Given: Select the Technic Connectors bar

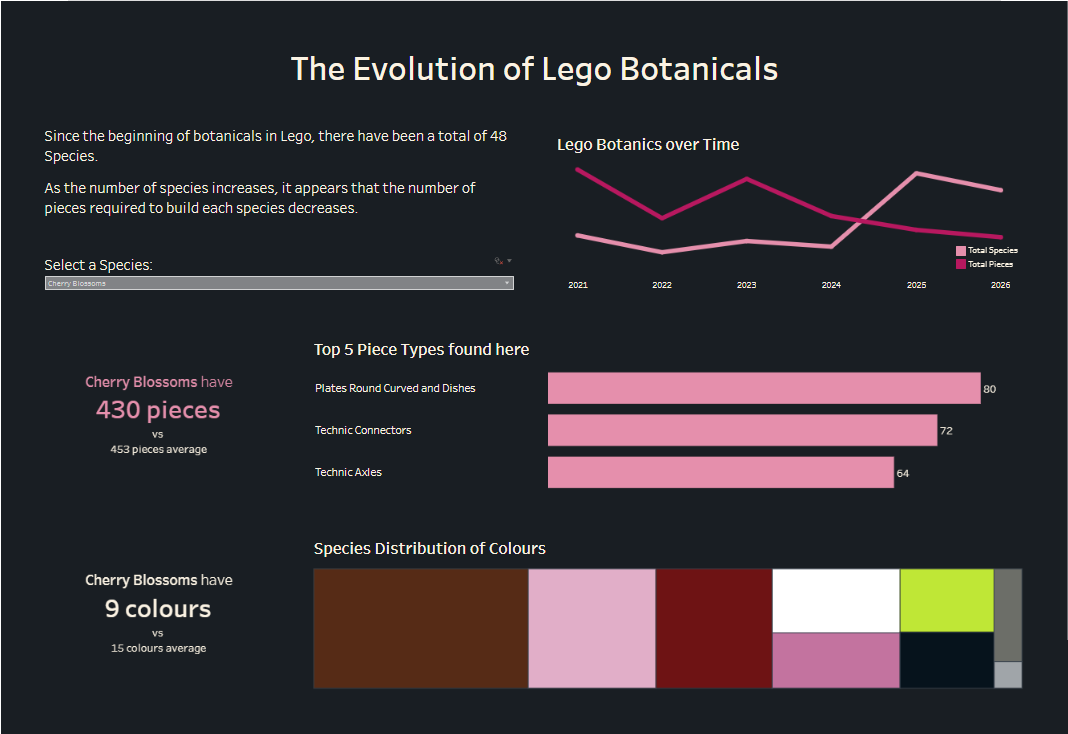Looking at the screenshot, I should [742, 430].
